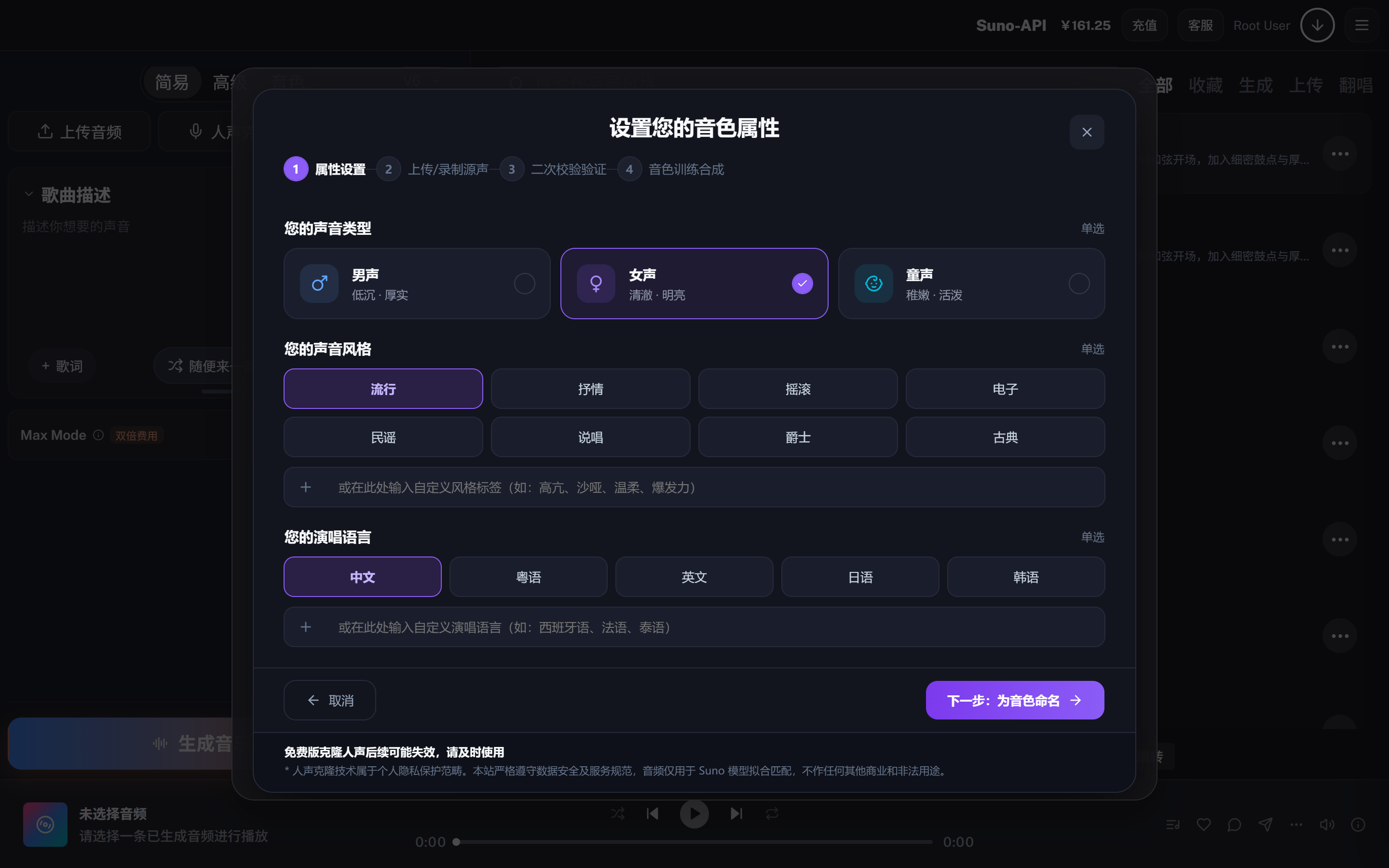This screenshot has width=1389, height=868.
Task: Choose the 电子 voice style
Action: (1005, 389)
